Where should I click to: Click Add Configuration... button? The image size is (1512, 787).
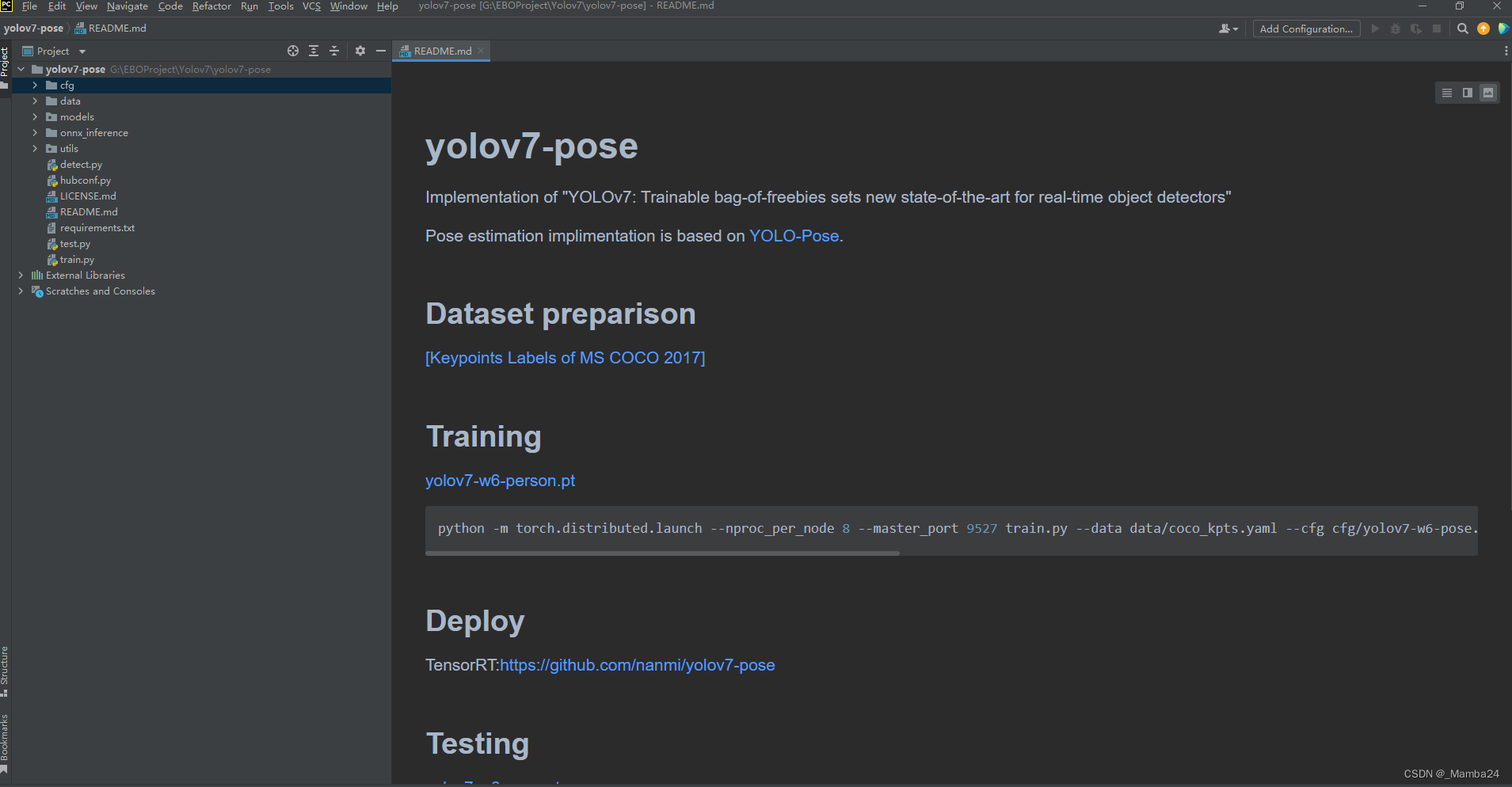tap(1306, 29)
